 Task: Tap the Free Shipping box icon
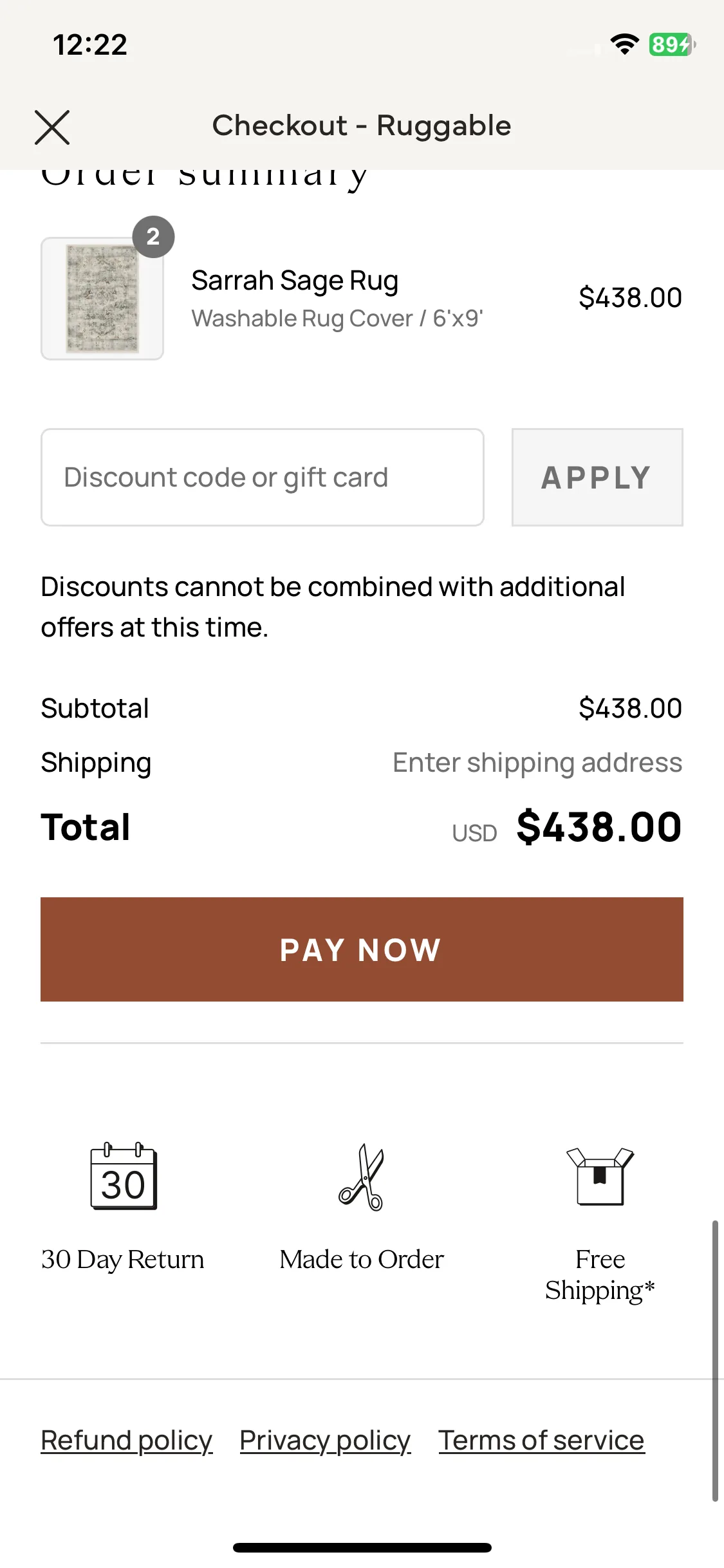(x=600, y=1176)
